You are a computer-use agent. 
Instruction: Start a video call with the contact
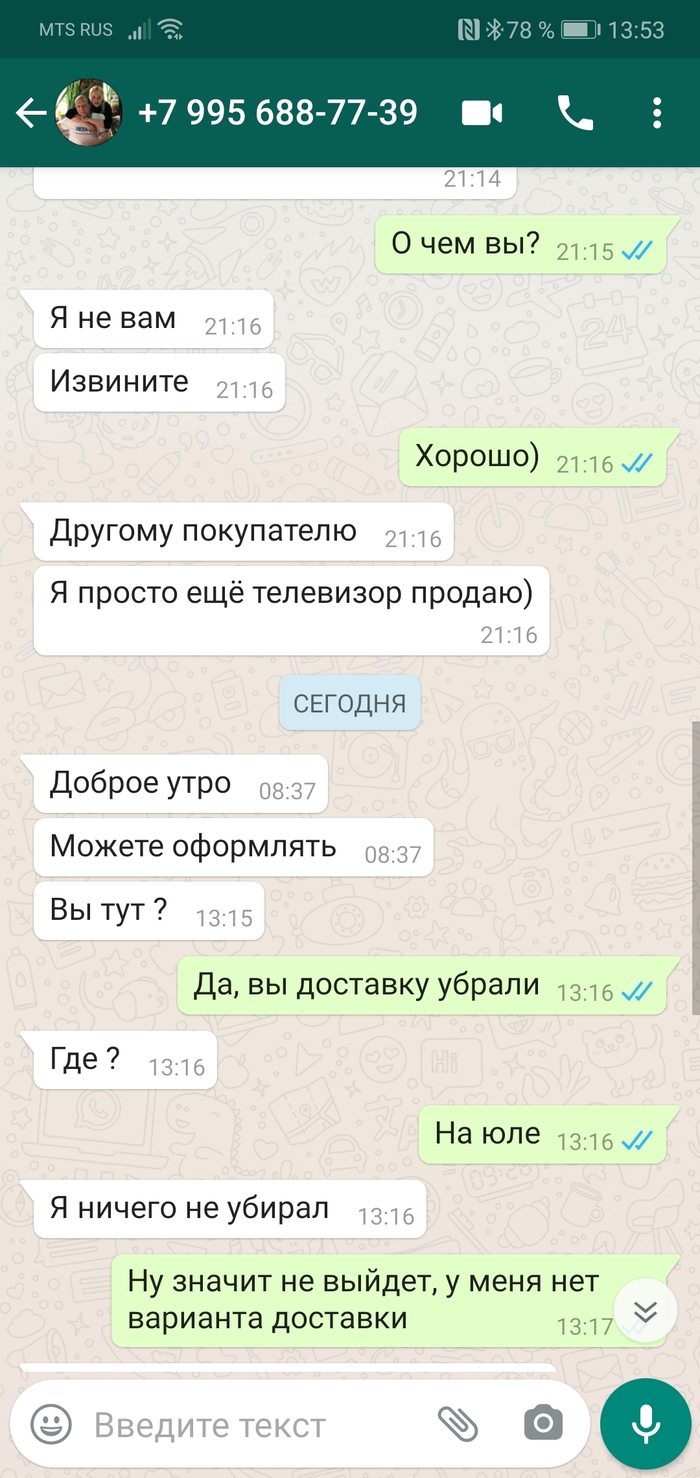tap(482, 113)
